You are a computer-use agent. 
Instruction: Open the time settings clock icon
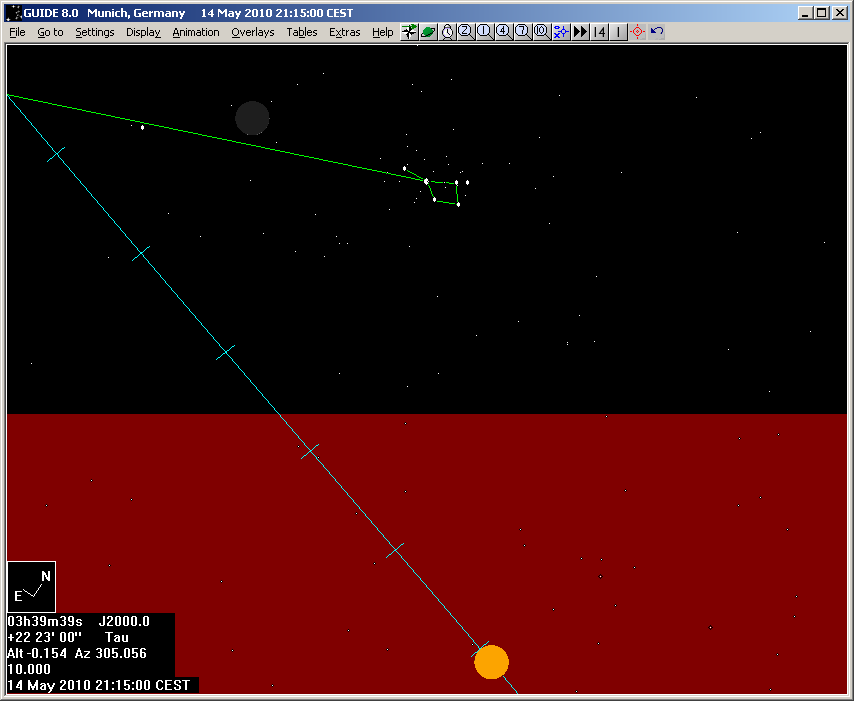447,32
